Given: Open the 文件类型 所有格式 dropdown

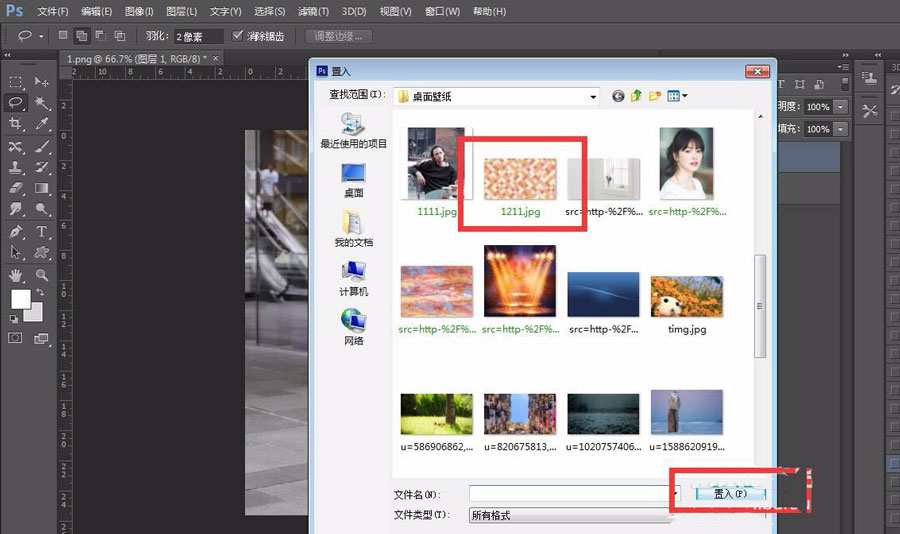Looking at the screenshot, I should click(571, 515).
